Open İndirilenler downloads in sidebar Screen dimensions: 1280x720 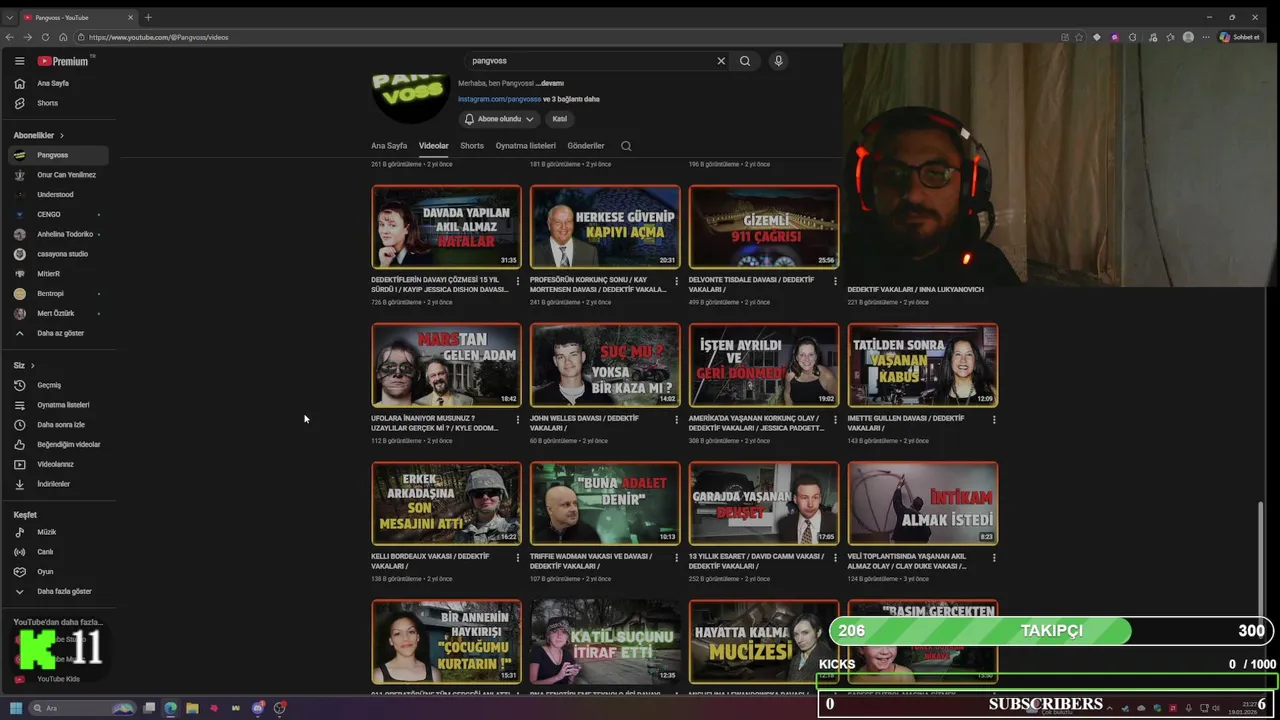pos(58,484)
